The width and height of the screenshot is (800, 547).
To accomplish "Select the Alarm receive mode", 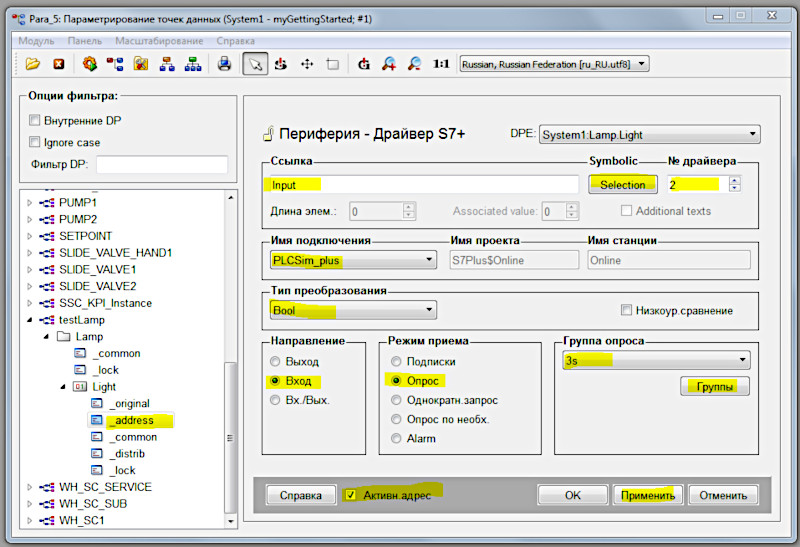I will (x=396, y=438).
